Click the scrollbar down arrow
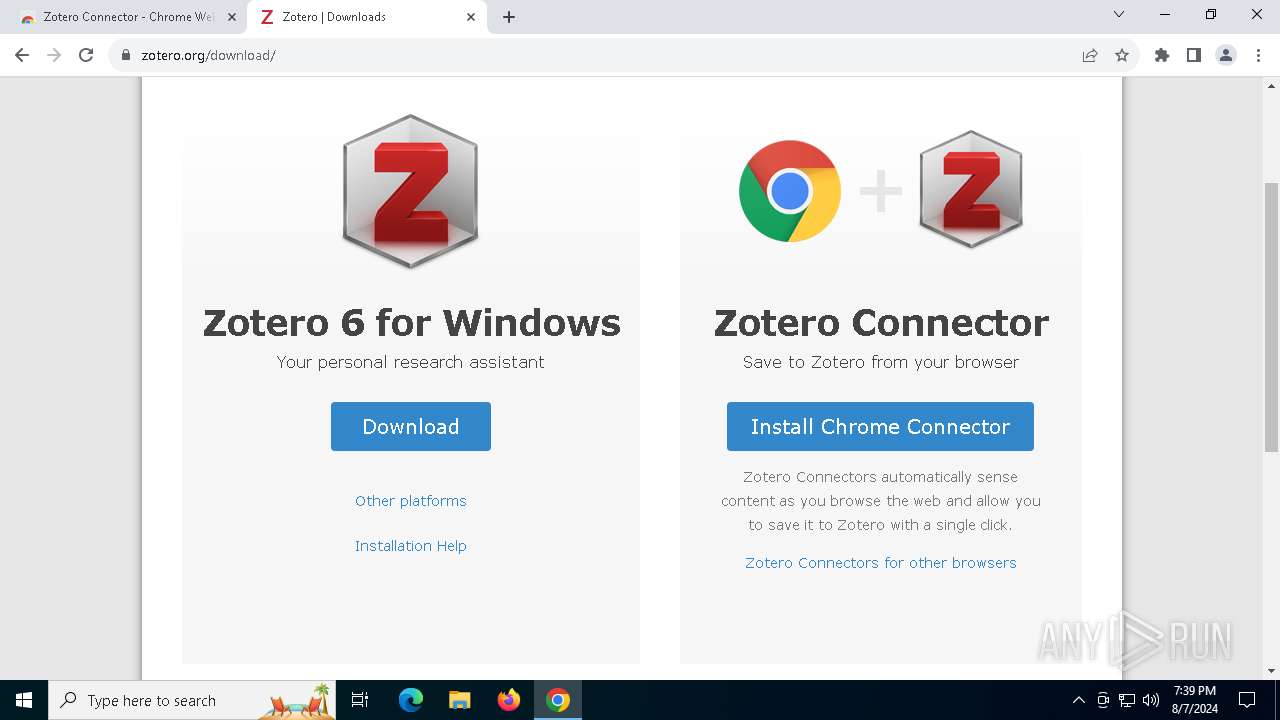The height and width of the screenshot is (720, 1280). click(x=1271, y=671)
